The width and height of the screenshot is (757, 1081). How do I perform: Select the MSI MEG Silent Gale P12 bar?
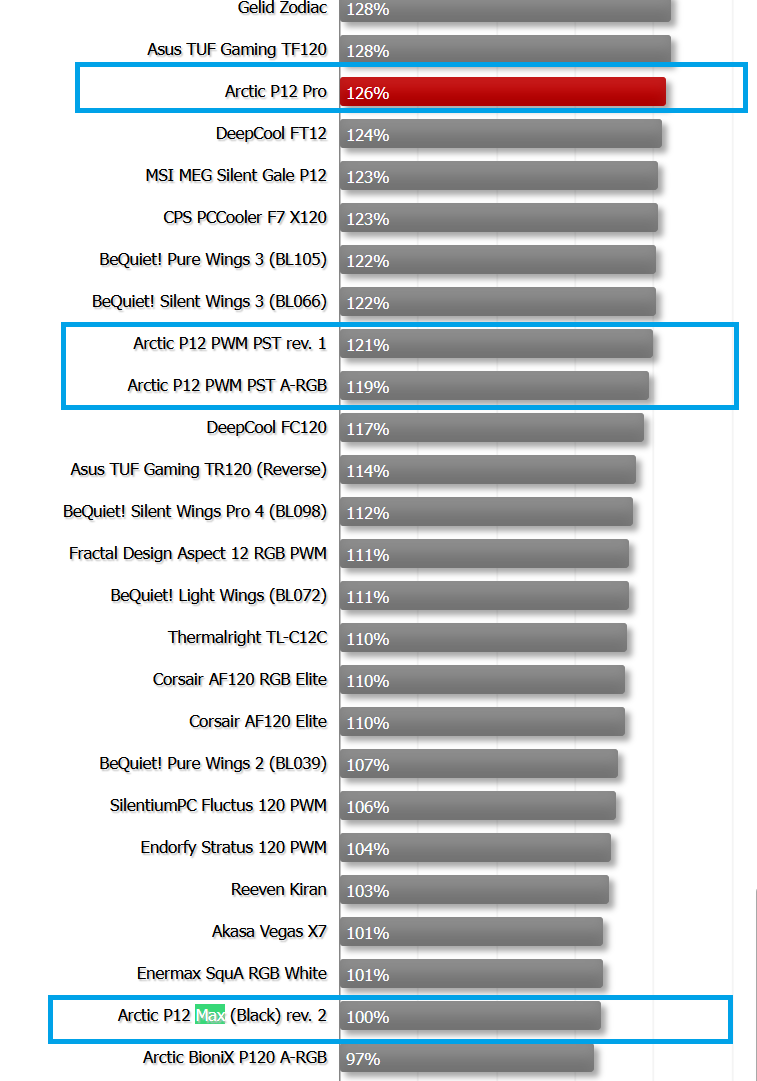point(498,176)
